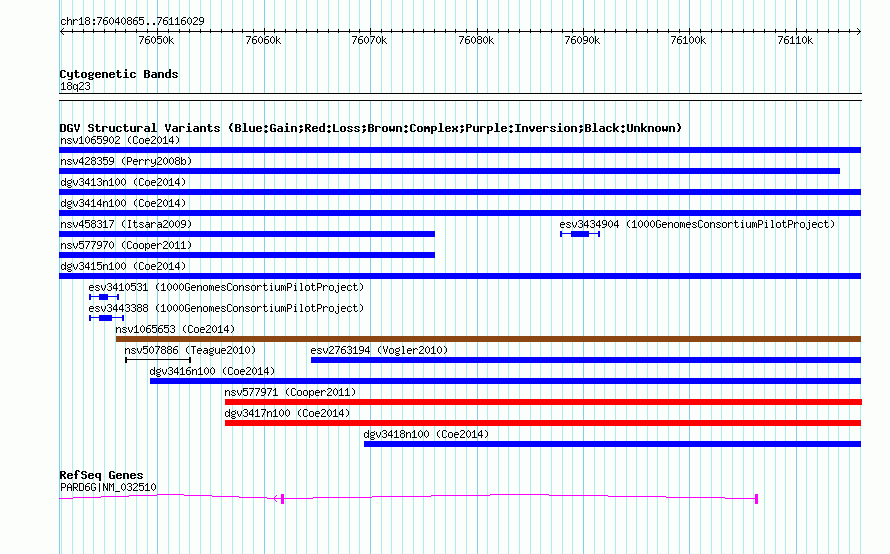Select the 18q23 cytogenetic band label
The image size is (890, 554).
click(75, 86)
